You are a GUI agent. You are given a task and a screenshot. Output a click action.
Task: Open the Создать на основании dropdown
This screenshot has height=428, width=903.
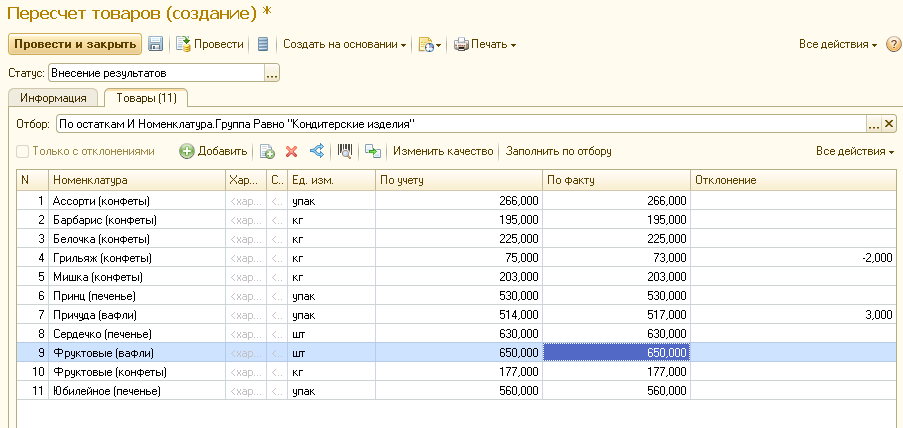click(x=344, y=44)
